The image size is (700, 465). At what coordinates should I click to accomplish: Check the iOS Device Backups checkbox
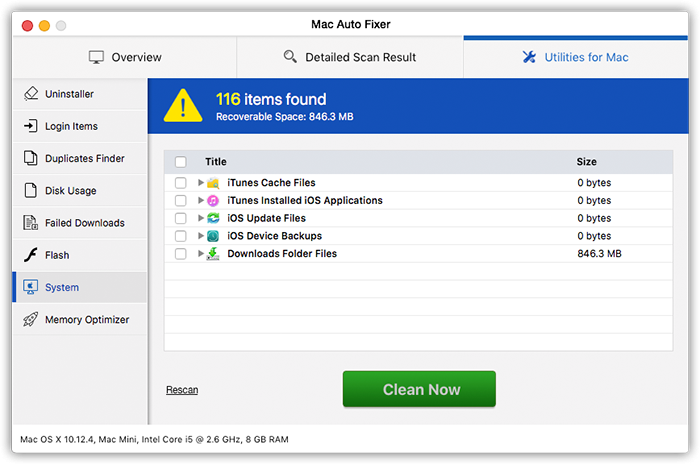[180, 236]
